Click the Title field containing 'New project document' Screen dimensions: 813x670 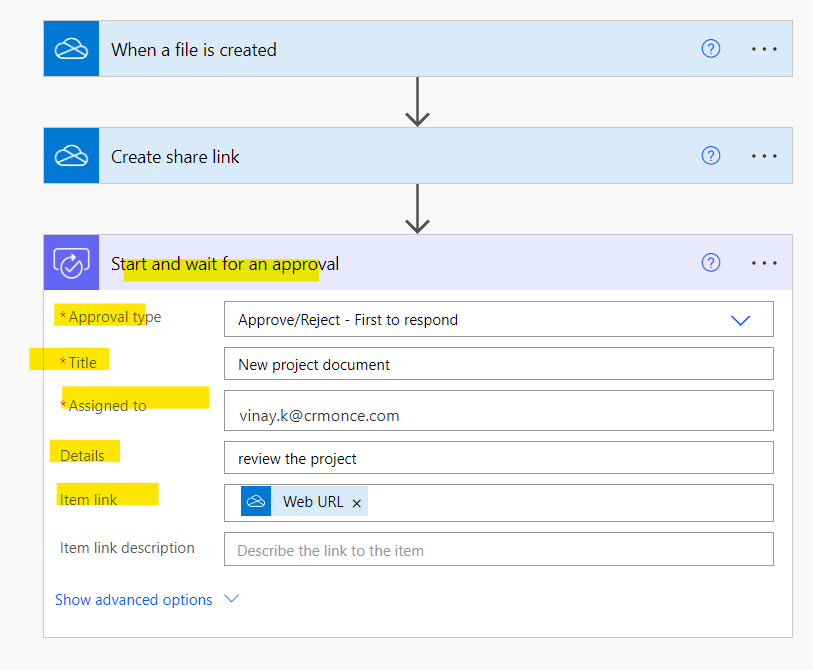coord(499,364)
